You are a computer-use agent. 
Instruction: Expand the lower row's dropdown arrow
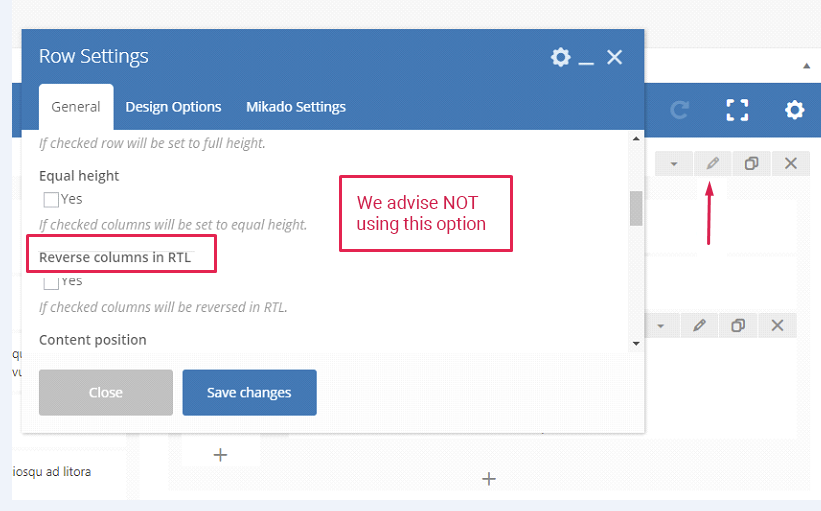pos(661,325)
